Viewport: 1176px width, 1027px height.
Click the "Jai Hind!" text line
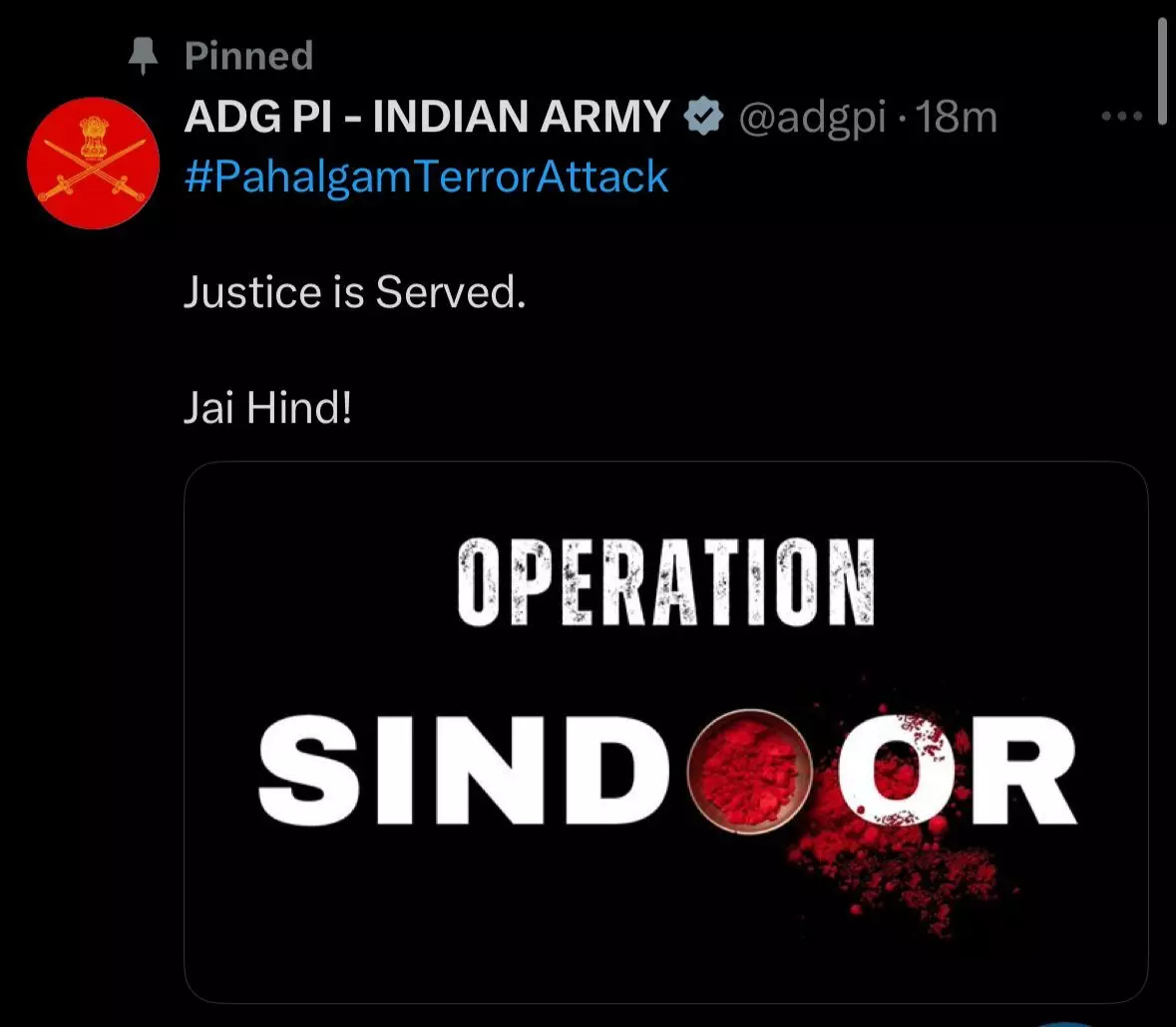point(267,408)
